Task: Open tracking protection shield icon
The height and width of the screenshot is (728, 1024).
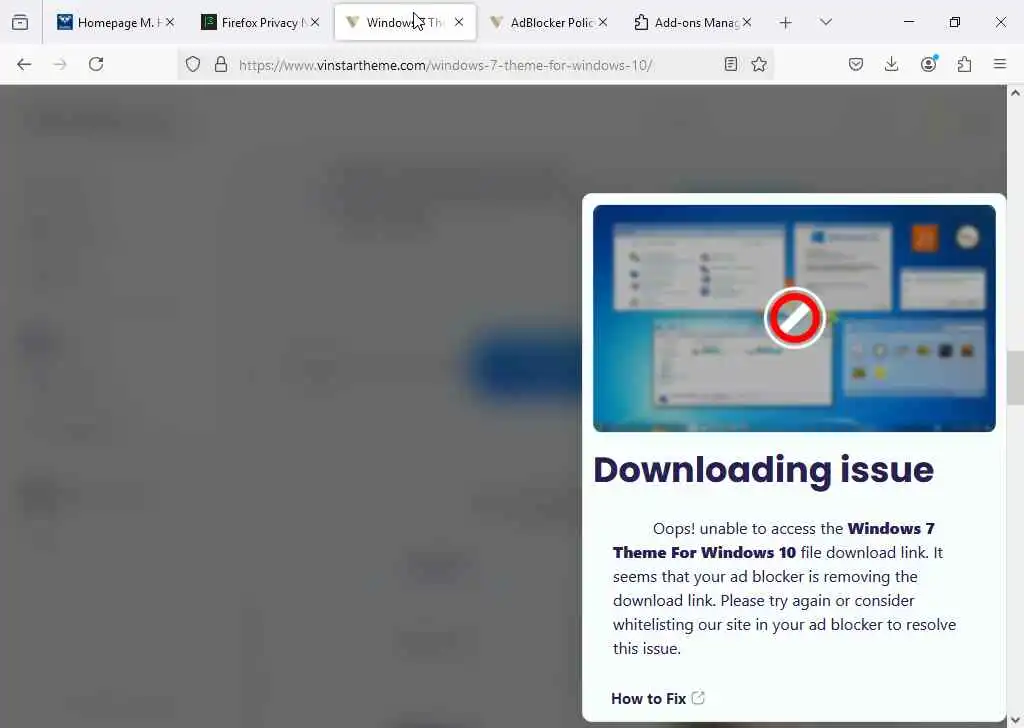Action: point(193,64)
